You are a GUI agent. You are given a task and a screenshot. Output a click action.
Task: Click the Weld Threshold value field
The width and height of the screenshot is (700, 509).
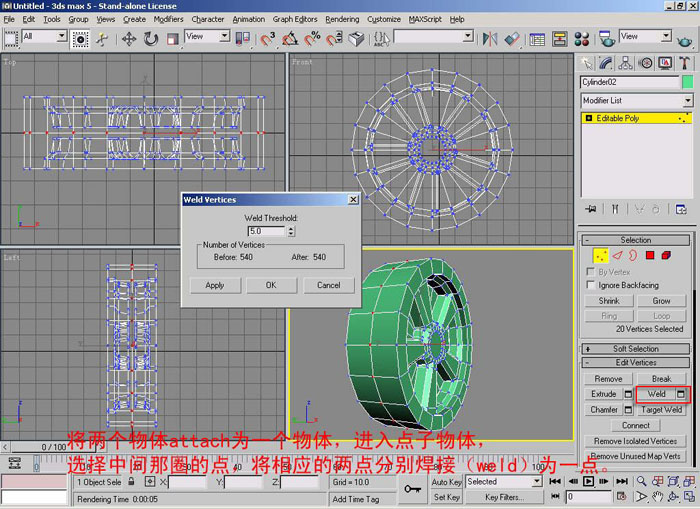tap(265, 231)
